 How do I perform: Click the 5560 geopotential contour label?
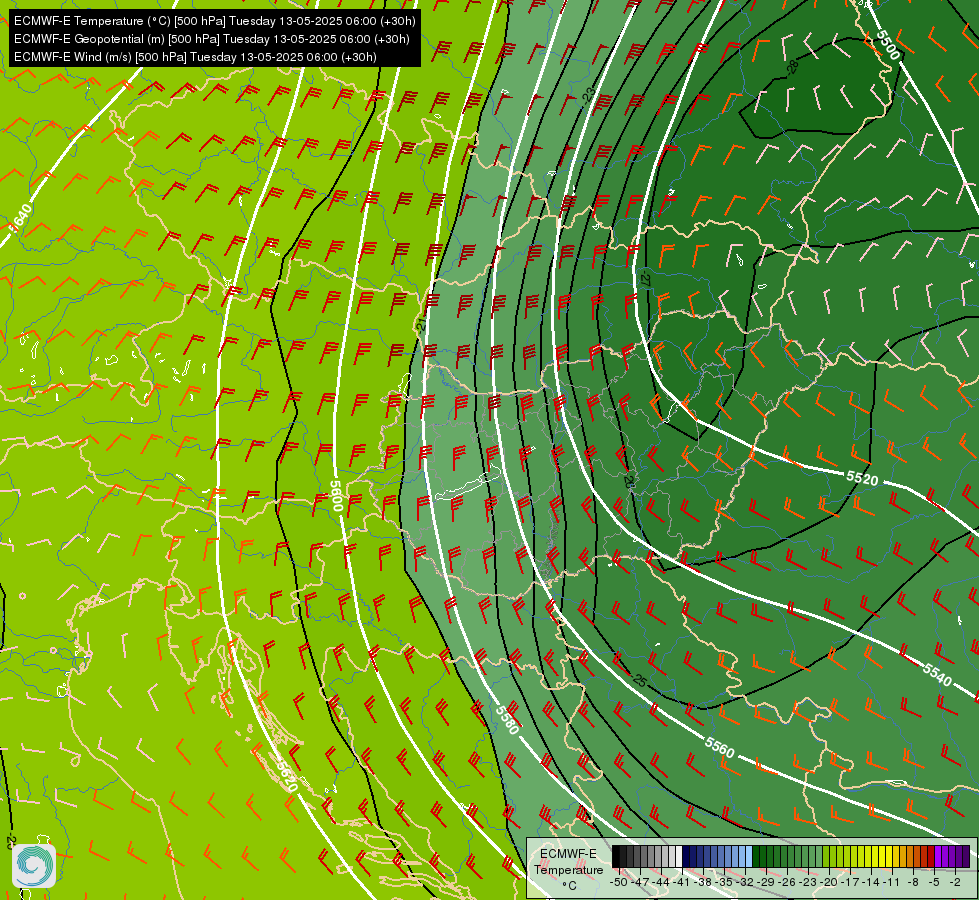pyautogui.click(x=719, y=746)
